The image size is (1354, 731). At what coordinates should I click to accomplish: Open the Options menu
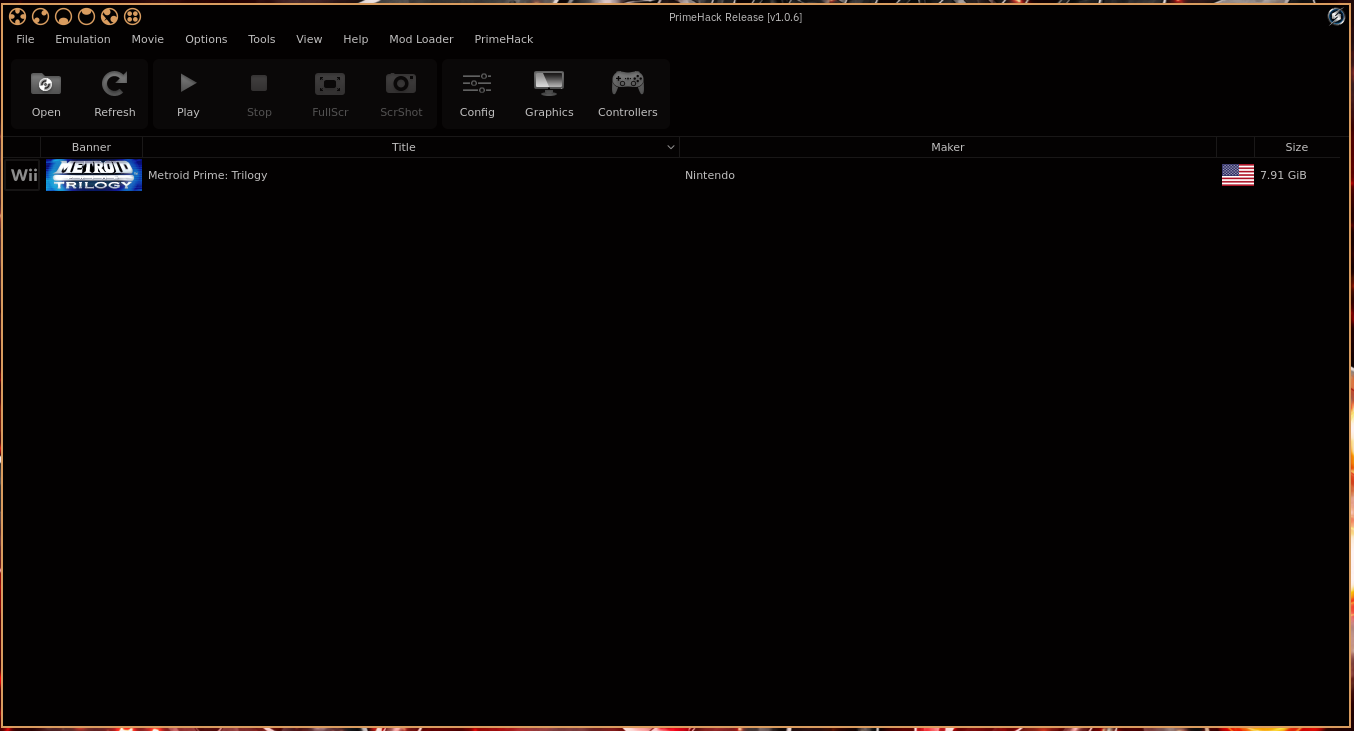click(x=206, y=39)
